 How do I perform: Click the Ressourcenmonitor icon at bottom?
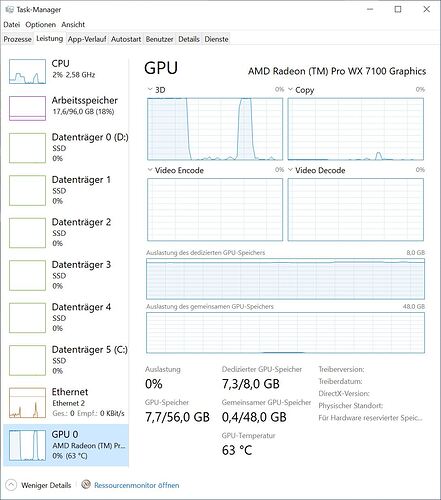point(86,484)
